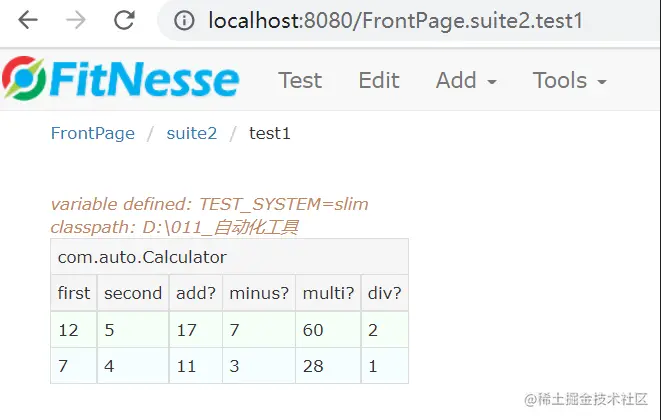Click the browser forward arrow
This screenshot has height=420, width=661.
point(76,20)
